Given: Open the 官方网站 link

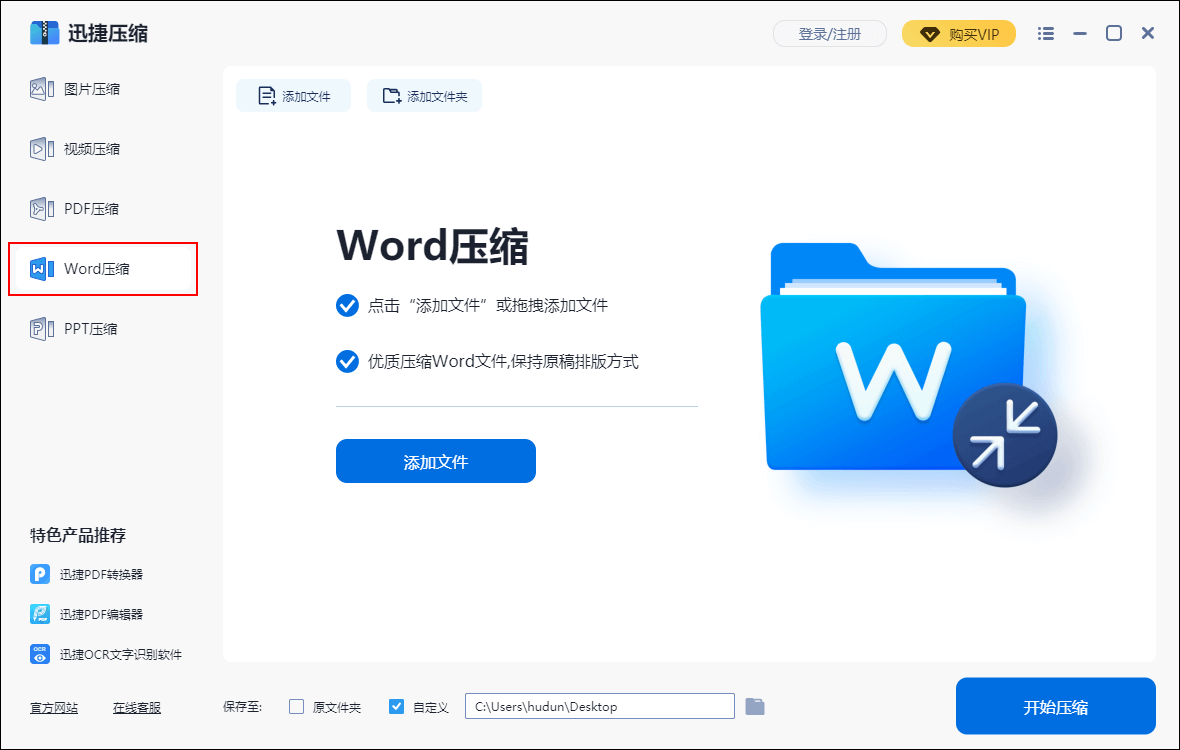Looking at the screenshot, I should tap(54, 708).
